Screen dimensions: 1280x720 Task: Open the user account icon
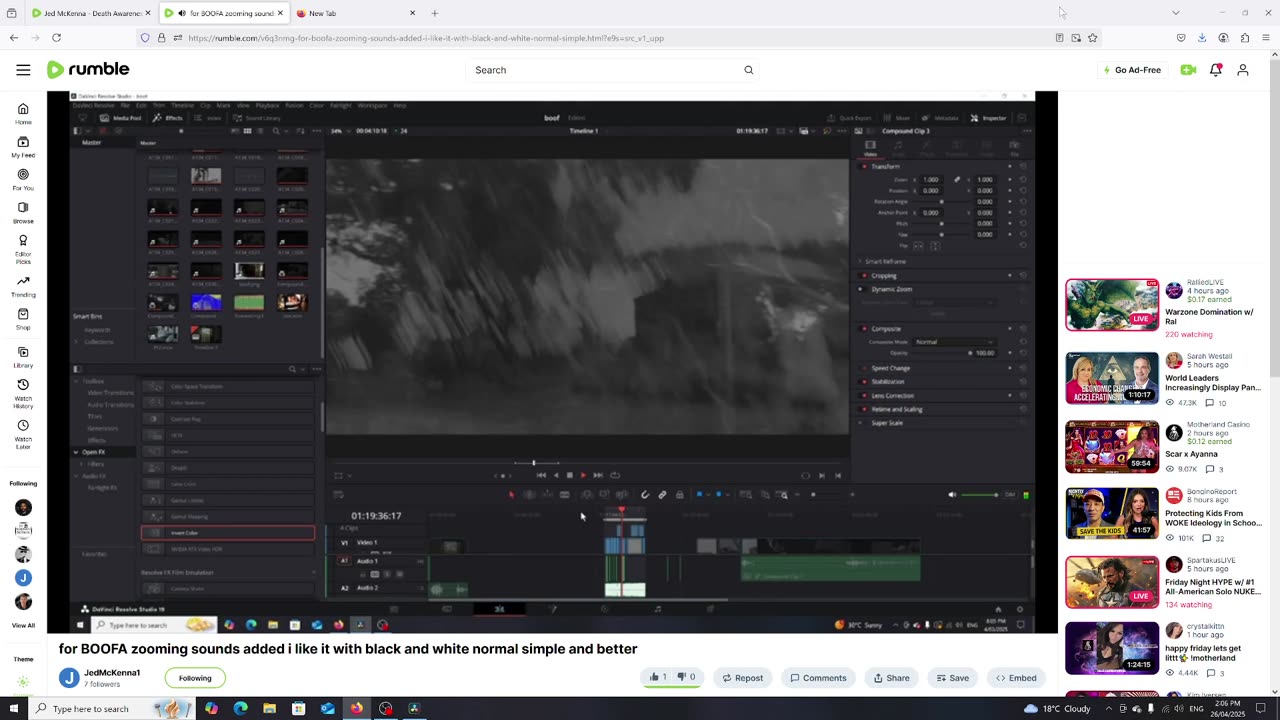pos(1243,70)
